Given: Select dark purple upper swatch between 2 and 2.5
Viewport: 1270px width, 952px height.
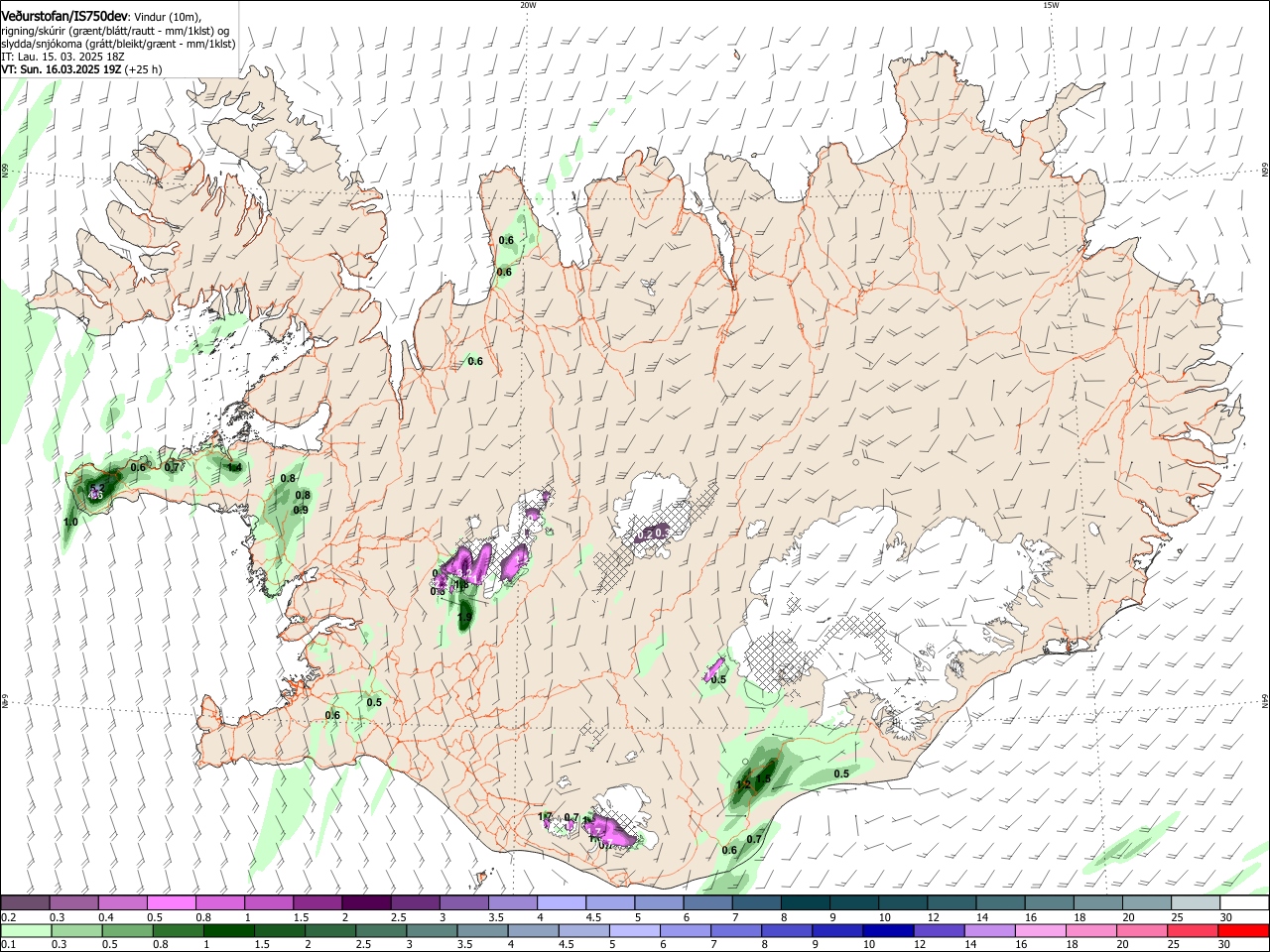Looking at the screenshot, I should (366, 903).
